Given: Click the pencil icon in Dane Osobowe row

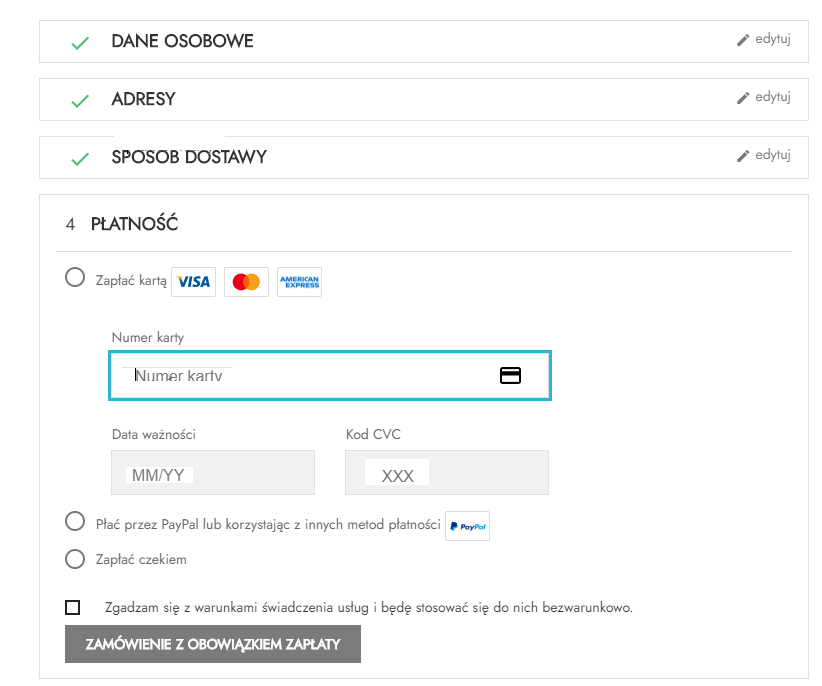Looking at the screenshot, I should tap(743, 40).
